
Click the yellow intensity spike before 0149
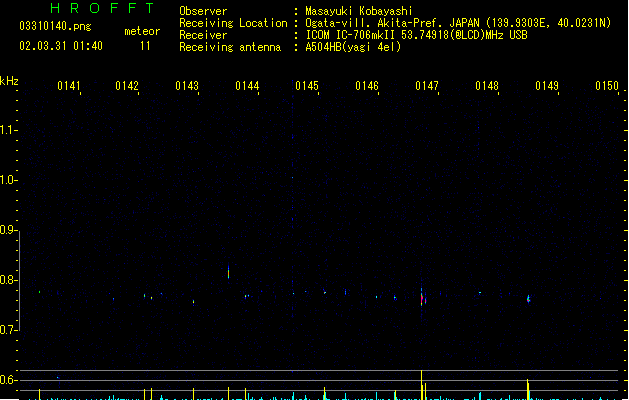pyautogui.click(x=528, y=389)
